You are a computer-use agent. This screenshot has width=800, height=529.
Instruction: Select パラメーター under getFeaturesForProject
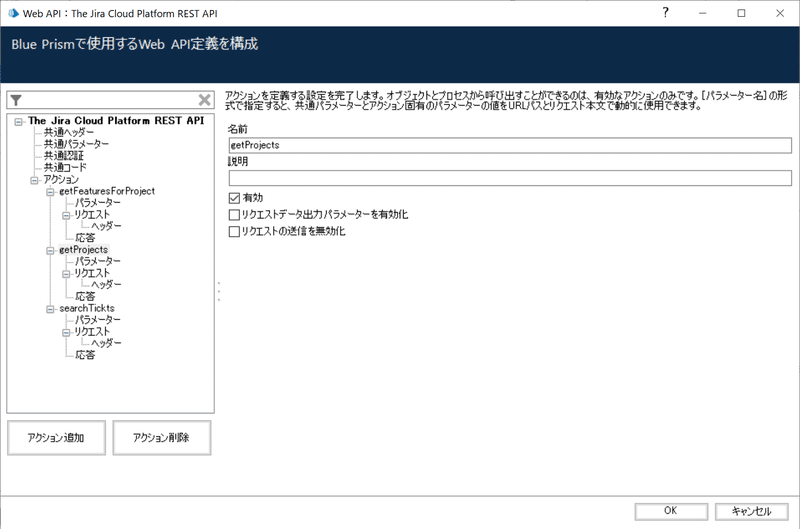click(97, 203)
